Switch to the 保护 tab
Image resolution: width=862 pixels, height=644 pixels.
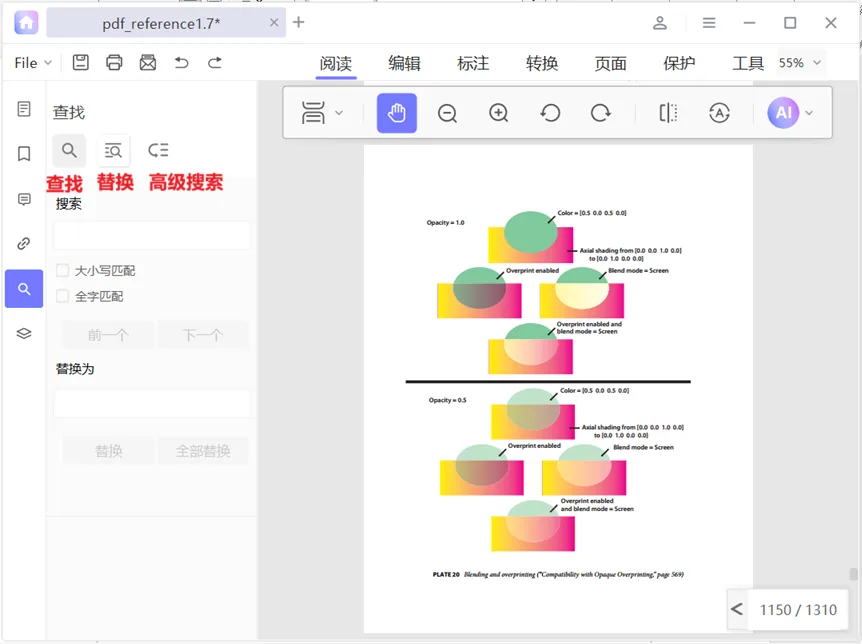tap(679, 63)
